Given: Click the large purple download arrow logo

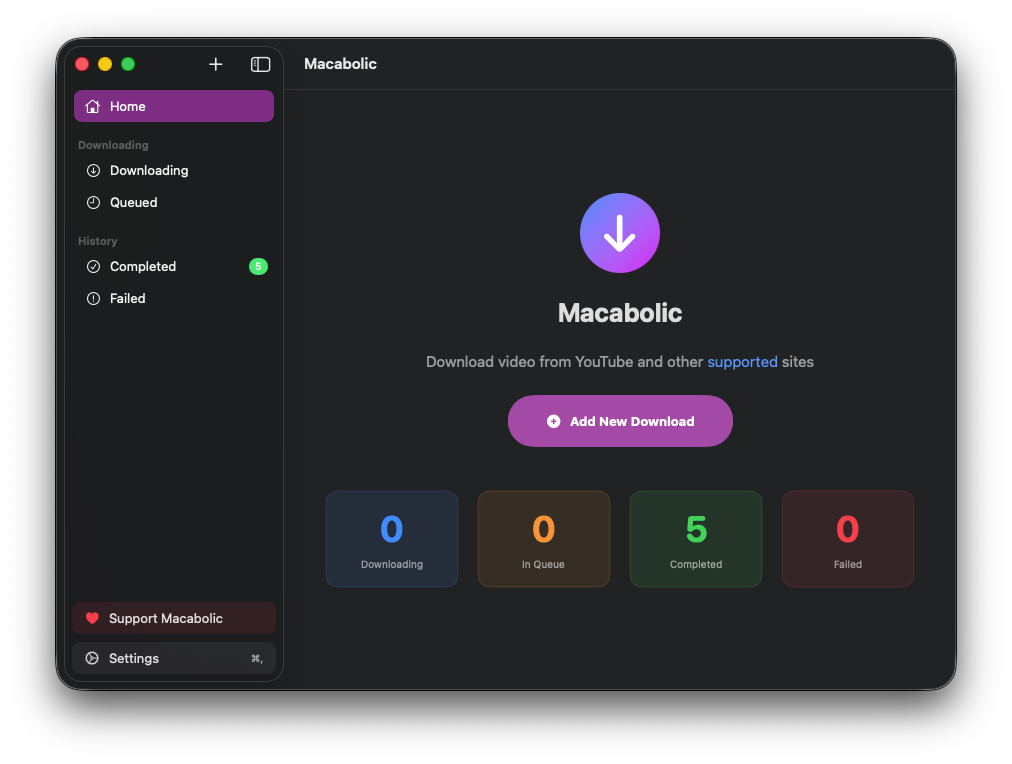Looking at the screenshot, I should click(620, 232).
